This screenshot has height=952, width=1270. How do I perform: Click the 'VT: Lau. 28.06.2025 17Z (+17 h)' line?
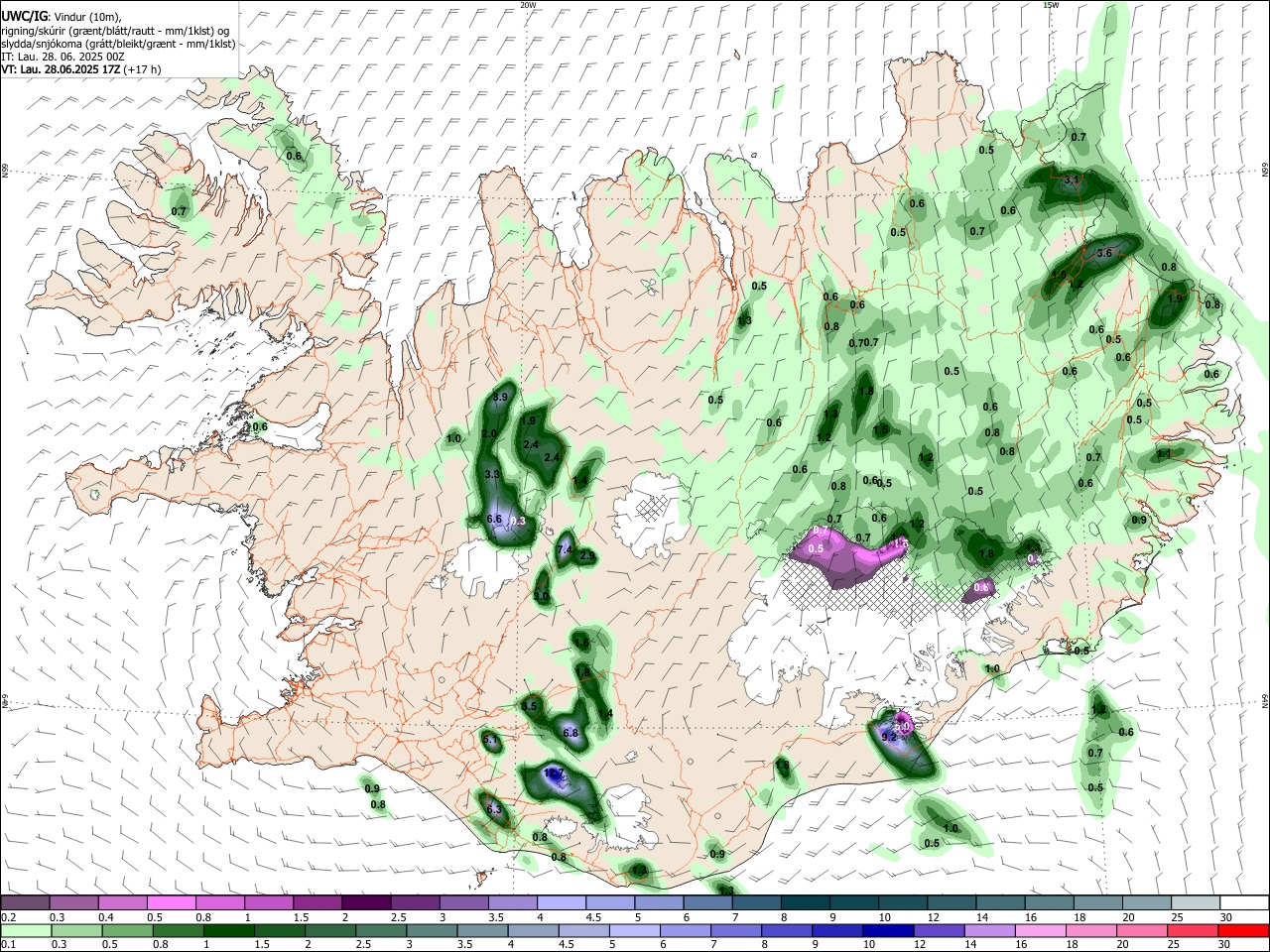tap(81, 69)
